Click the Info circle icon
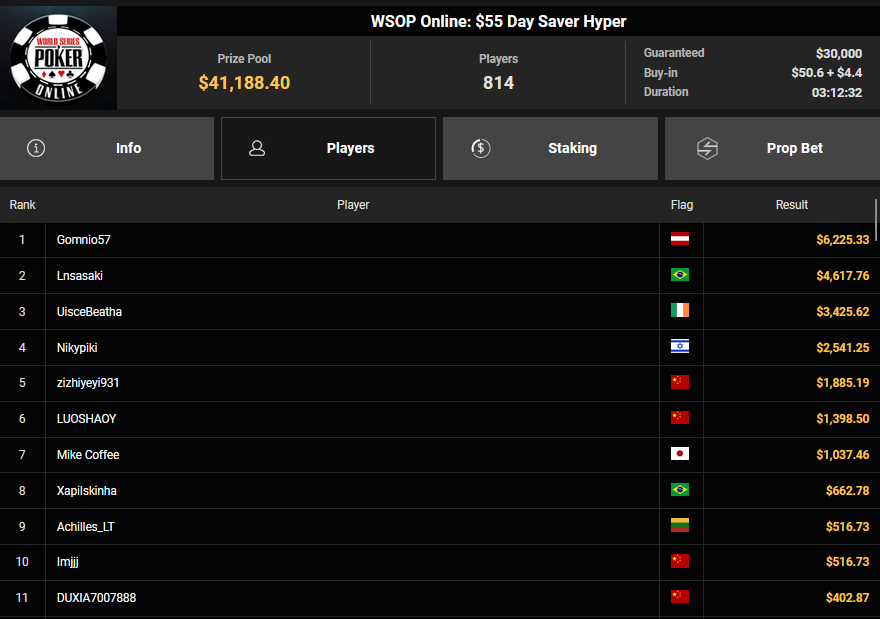Viewport: 880px width, 619px height. tap(37, 148)
